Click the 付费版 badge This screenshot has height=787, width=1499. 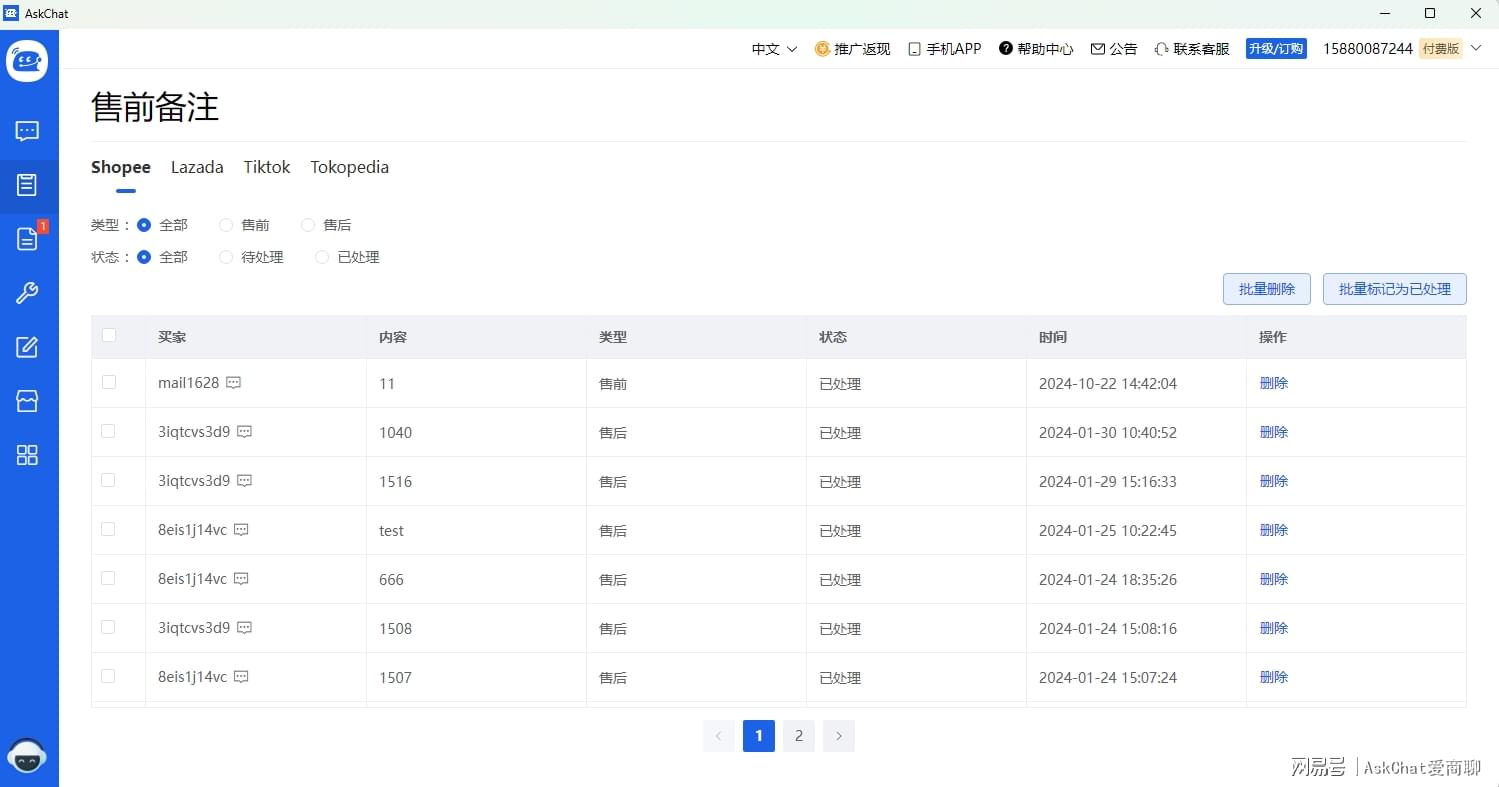1440,48
